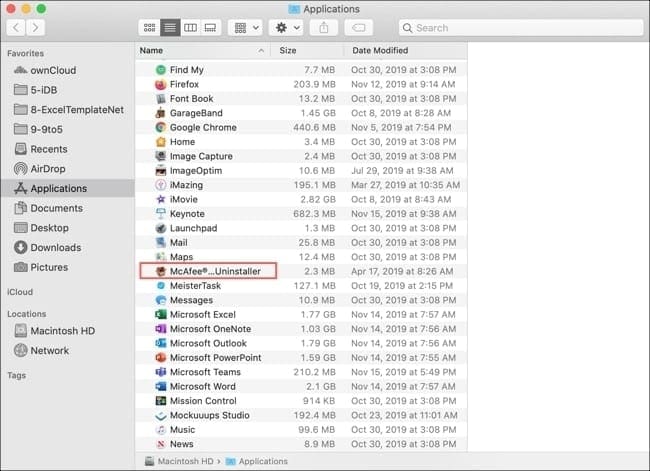
Task: Open the gear Action menu
Action: (x=289, y=28)
